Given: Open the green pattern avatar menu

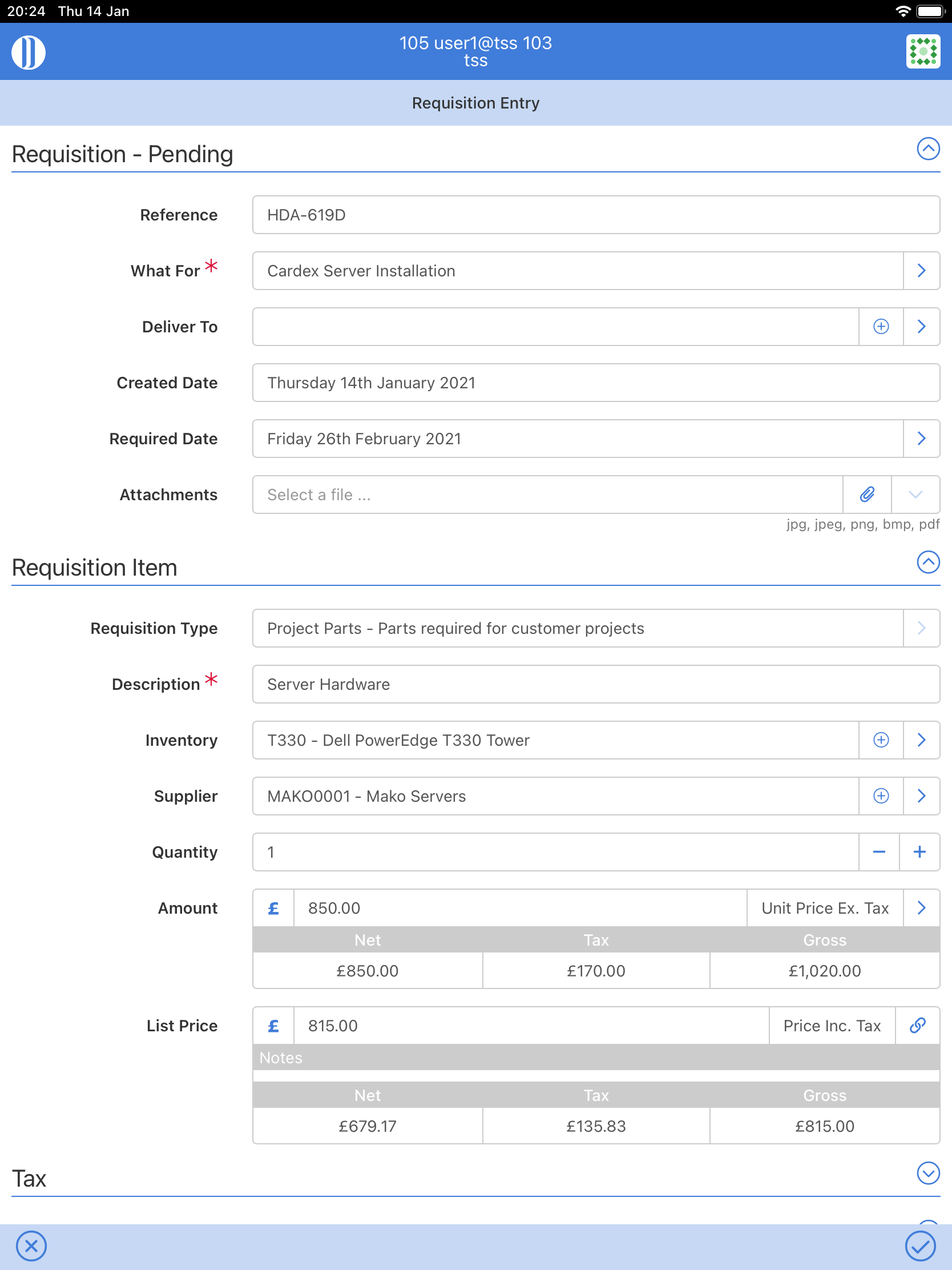Looking at the screenshot, I should pos(923,51).
